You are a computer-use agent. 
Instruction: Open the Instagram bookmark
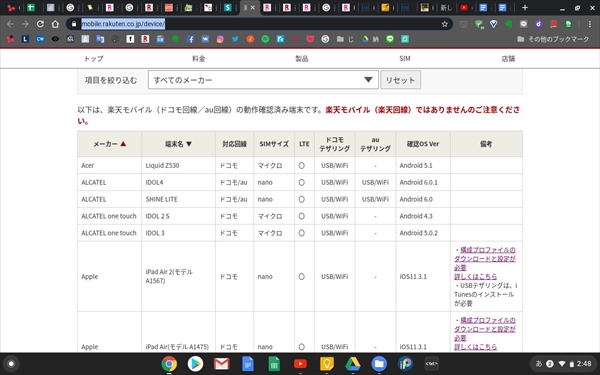pos(220,39)
